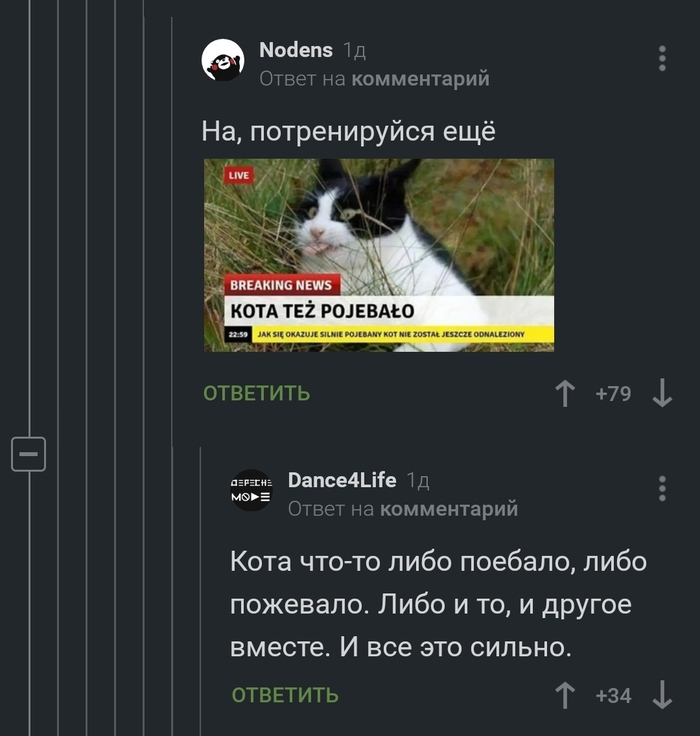Collapse the comment thread with the minus box
The height and width of the screenshot is (736, 700).
click(x=28, y=454)
